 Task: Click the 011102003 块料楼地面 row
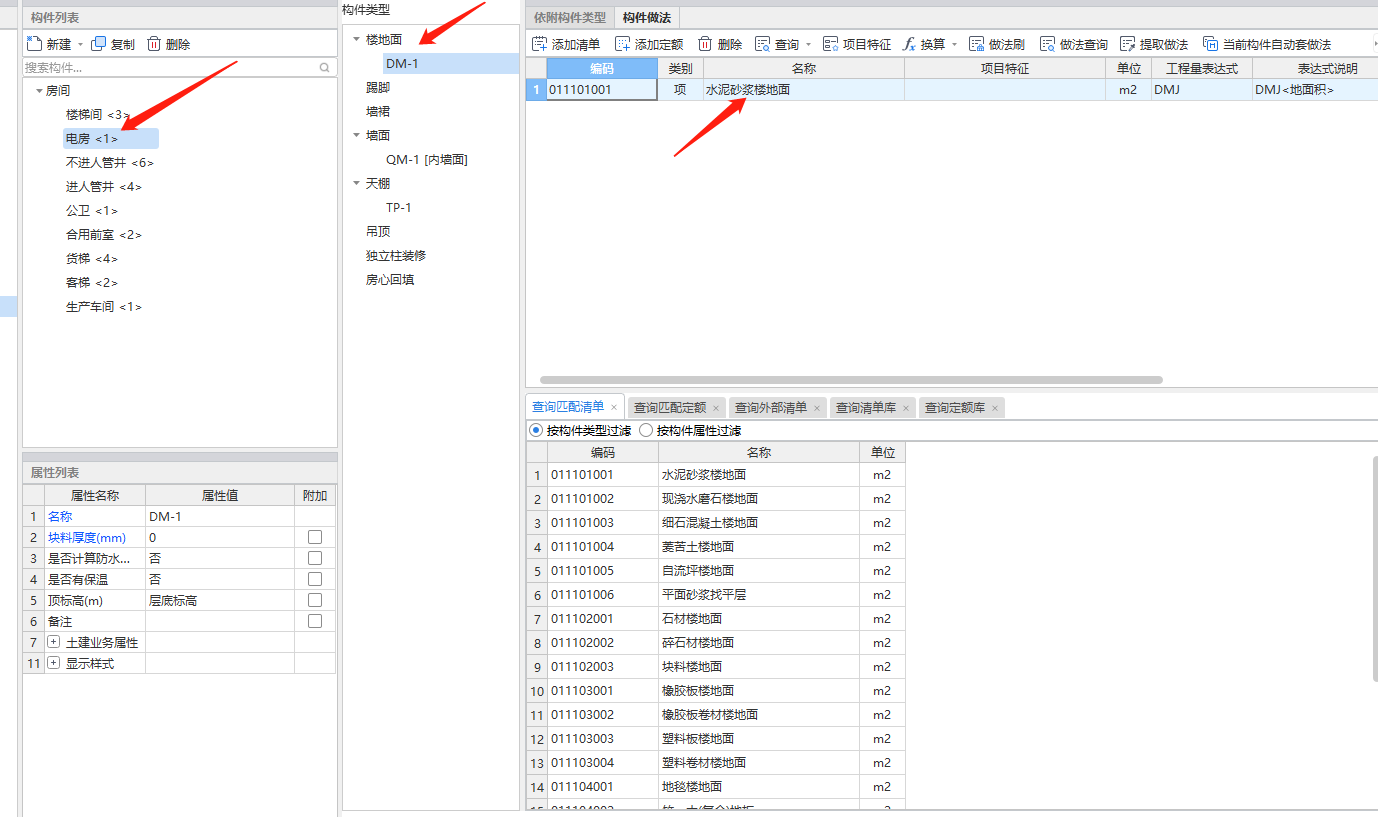[716, 667]
